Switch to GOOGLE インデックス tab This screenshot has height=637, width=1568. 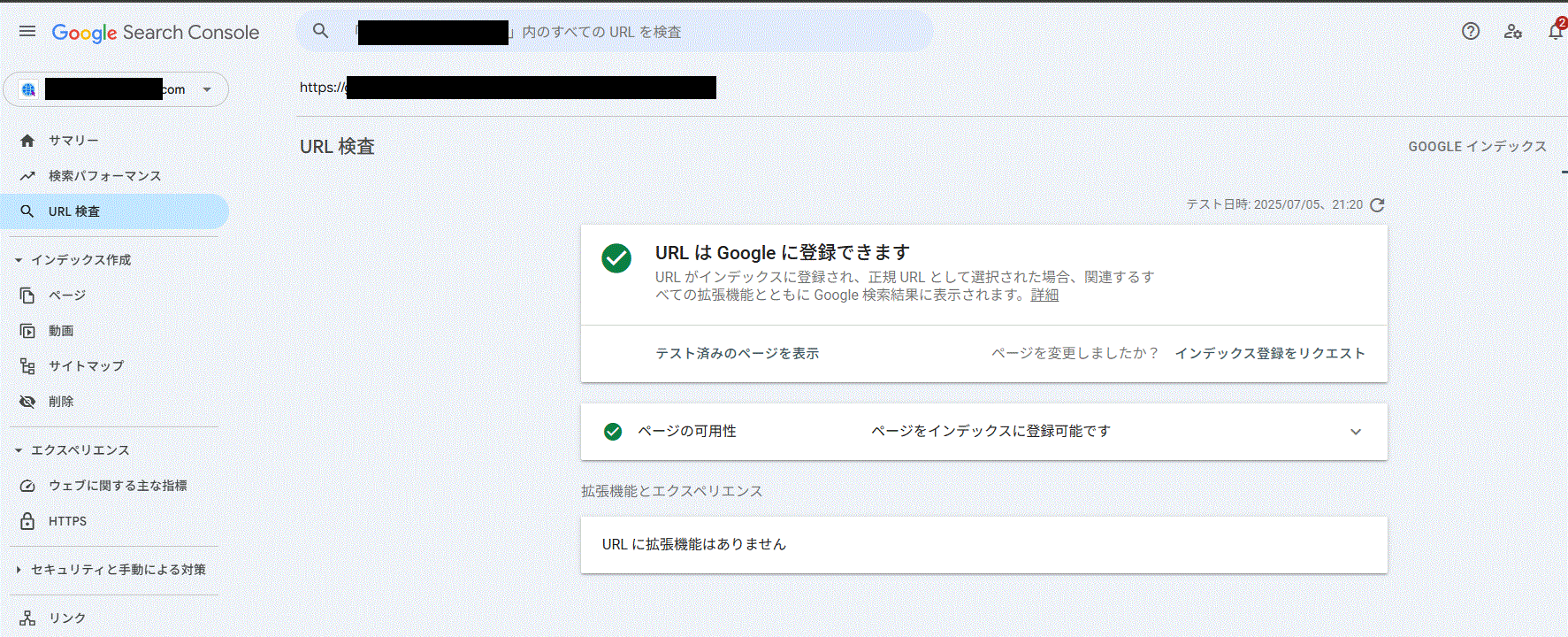(1477, 147)
